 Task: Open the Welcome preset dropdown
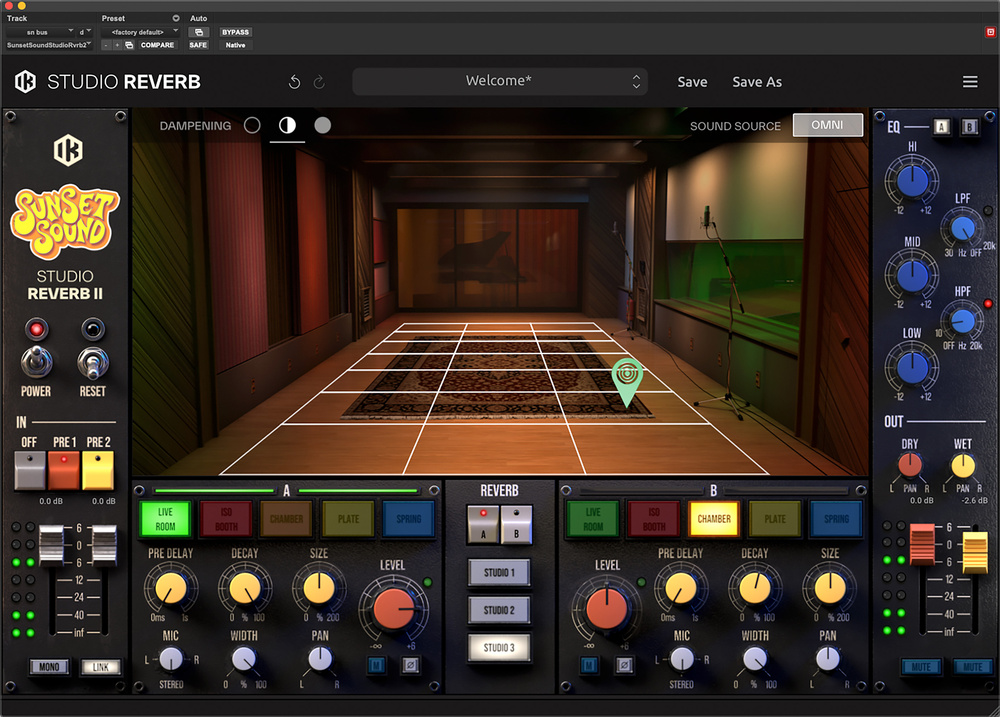pyautogui.click(x=499, y=82)
